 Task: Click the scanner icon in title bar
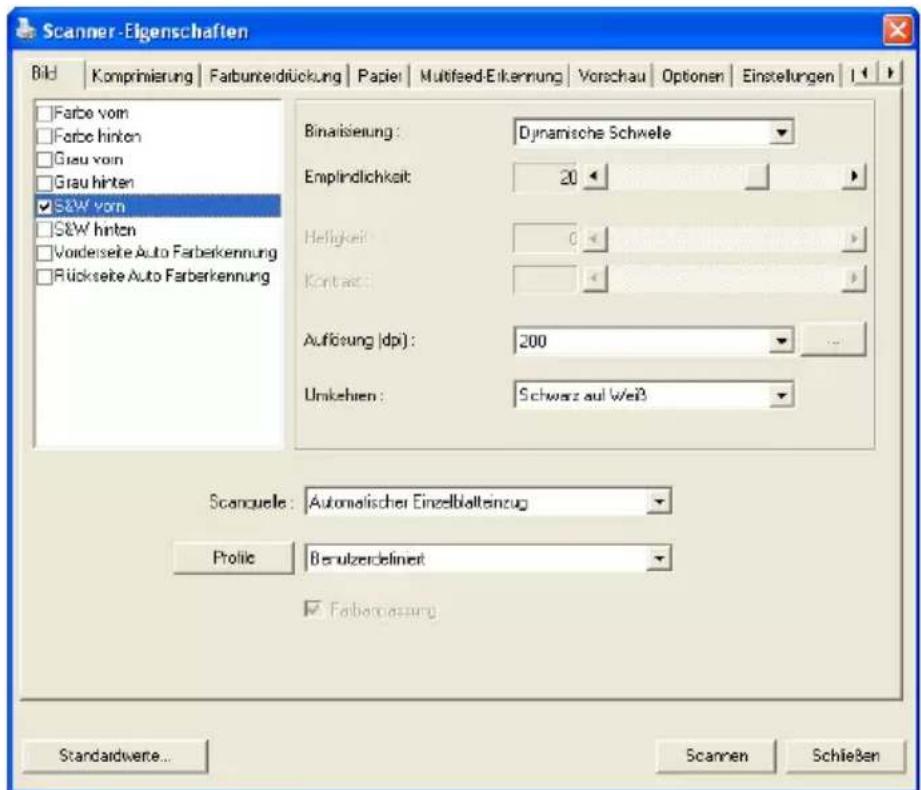click(x=25, y=29)
